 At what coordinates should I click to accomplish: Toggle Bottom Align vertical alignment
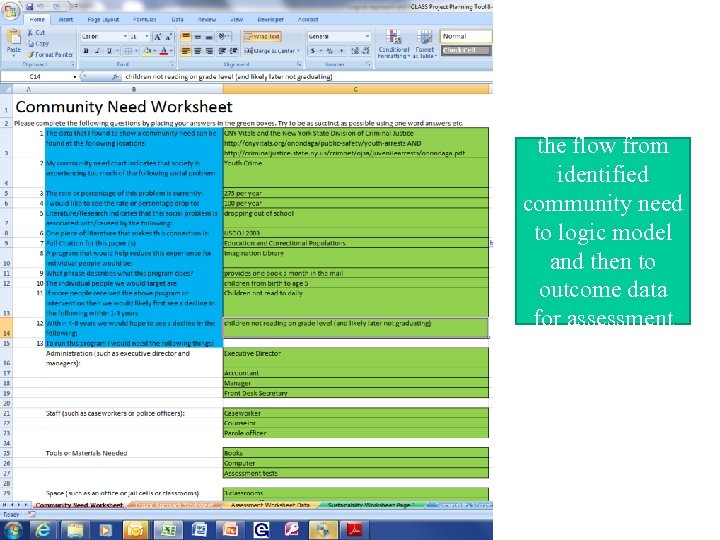click(209, 37)
